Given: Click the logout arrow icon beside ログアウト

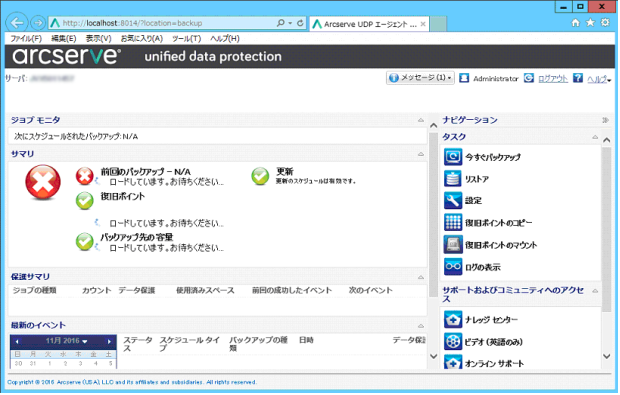Looking at the screenshot, I should (529, 78).
